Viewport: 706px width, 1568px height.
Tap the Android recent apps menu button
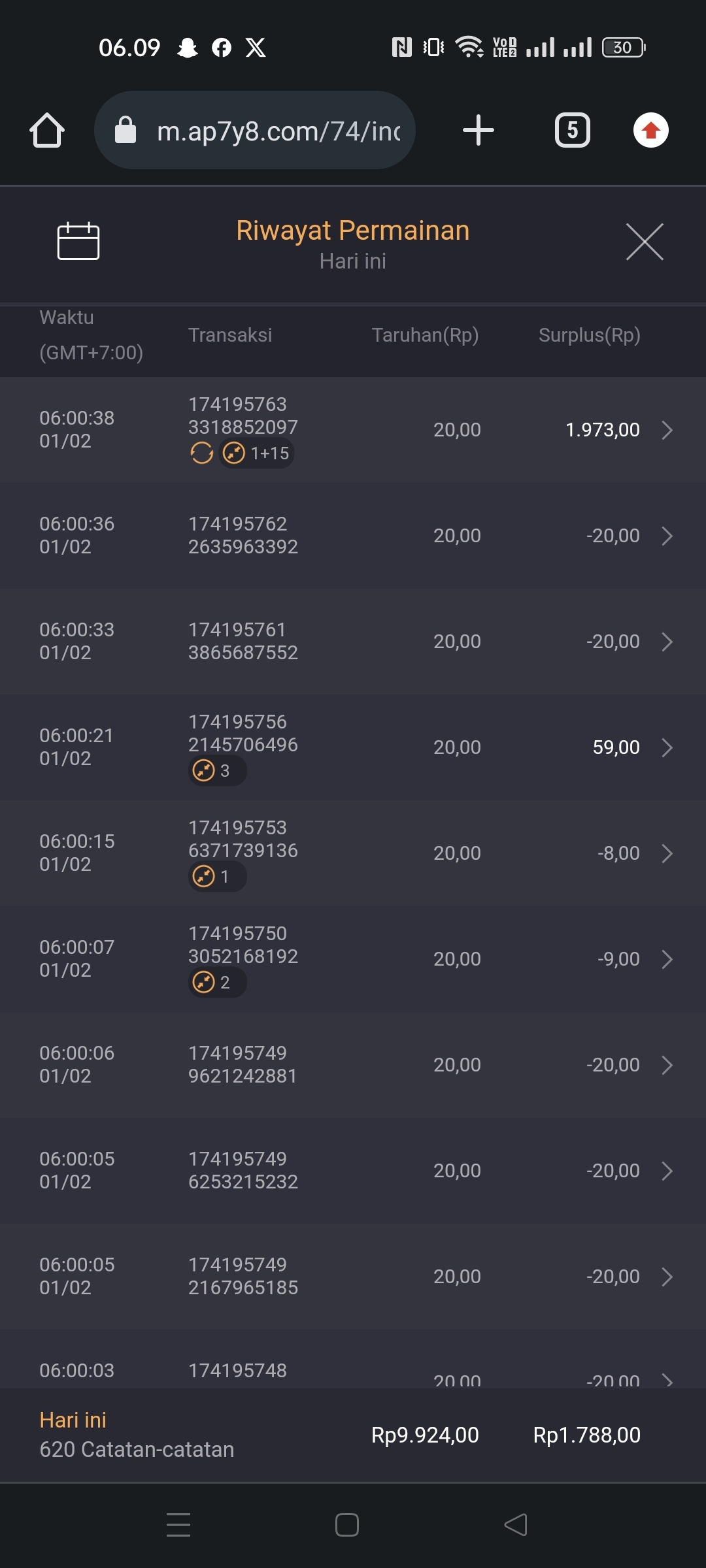point(178,1525)
